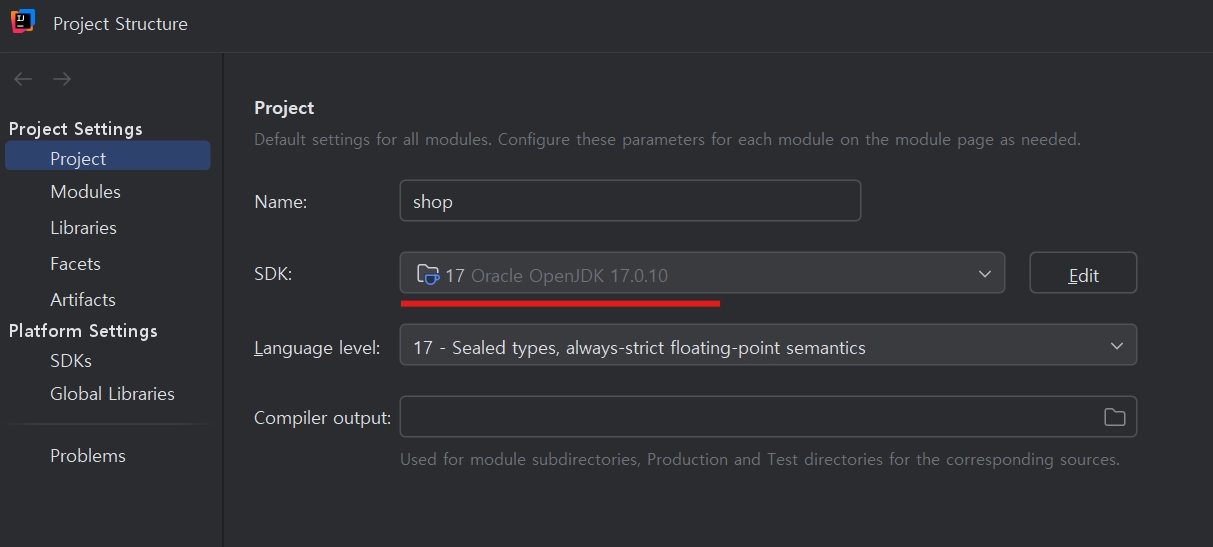Open the Modules settings page

coord(85,192)
